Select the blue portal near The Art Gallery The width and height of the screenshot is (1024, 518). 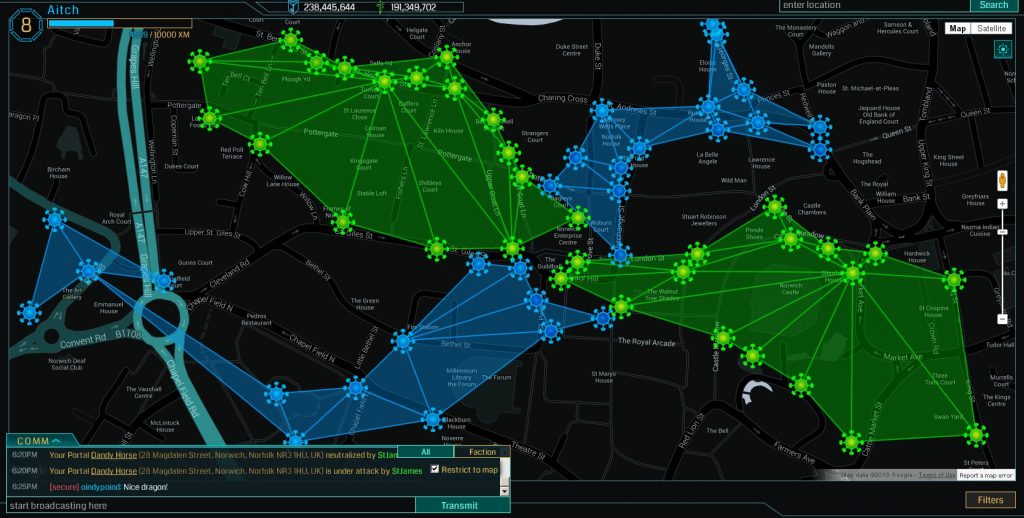[88, 269]
